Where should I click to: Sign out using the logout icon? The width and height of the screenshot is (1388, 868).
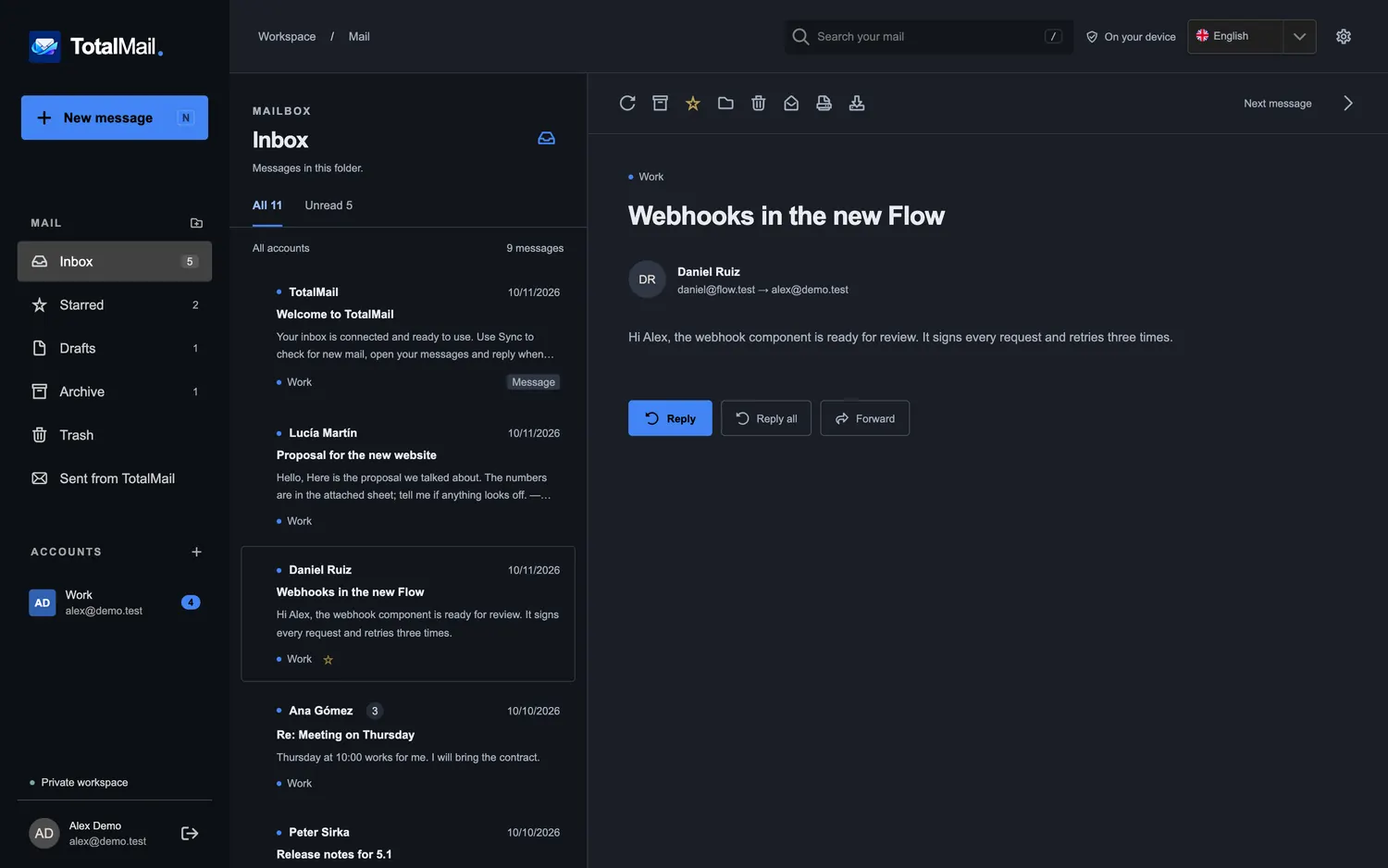[x=190, y=834]
